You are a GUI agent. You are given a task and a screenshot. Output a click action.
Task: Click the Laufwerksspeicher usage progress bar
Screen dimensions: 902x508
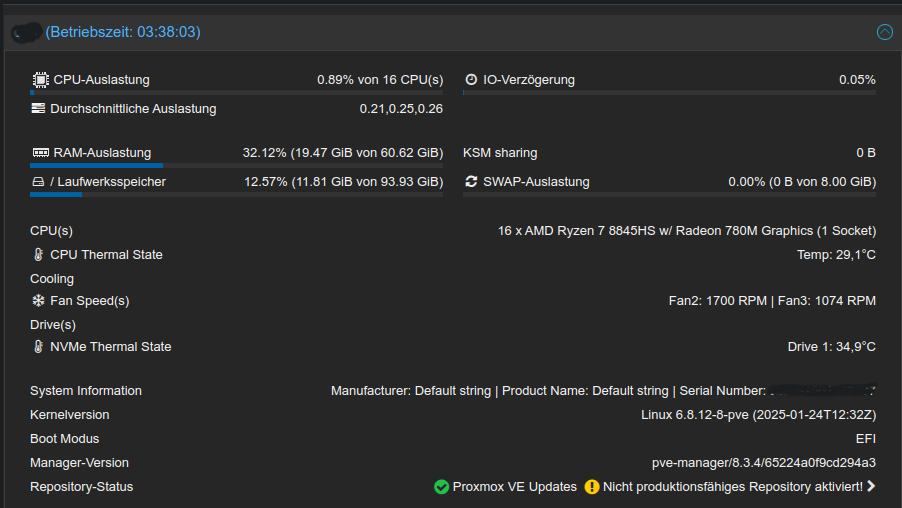[x=236, y=194]
